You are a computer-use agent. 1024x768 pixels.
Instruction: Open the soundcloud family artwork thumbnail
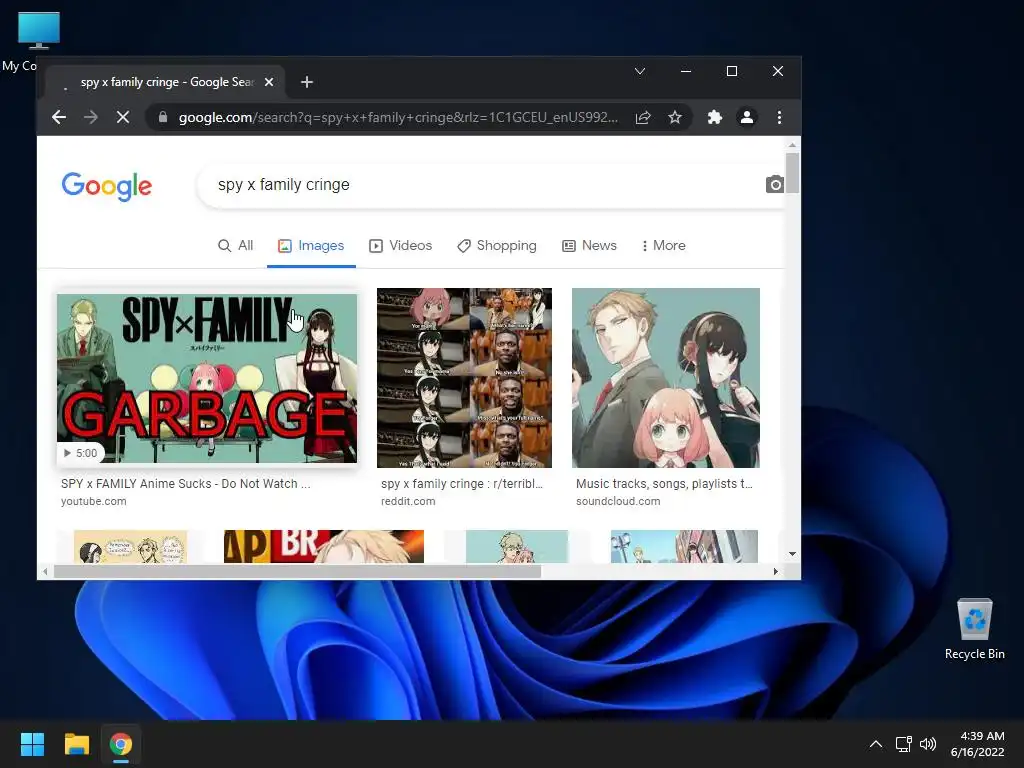click(x=665, y=377)
